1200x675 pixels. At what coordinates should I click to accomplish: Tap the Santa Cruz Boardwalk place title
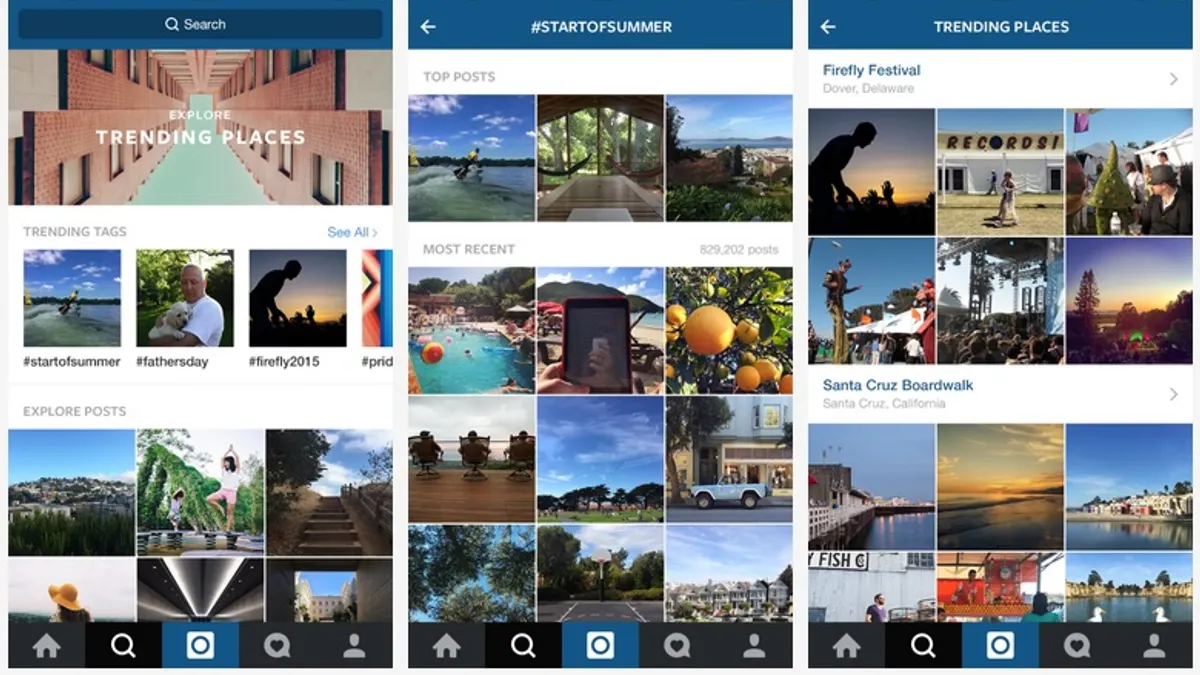point(898,385)
